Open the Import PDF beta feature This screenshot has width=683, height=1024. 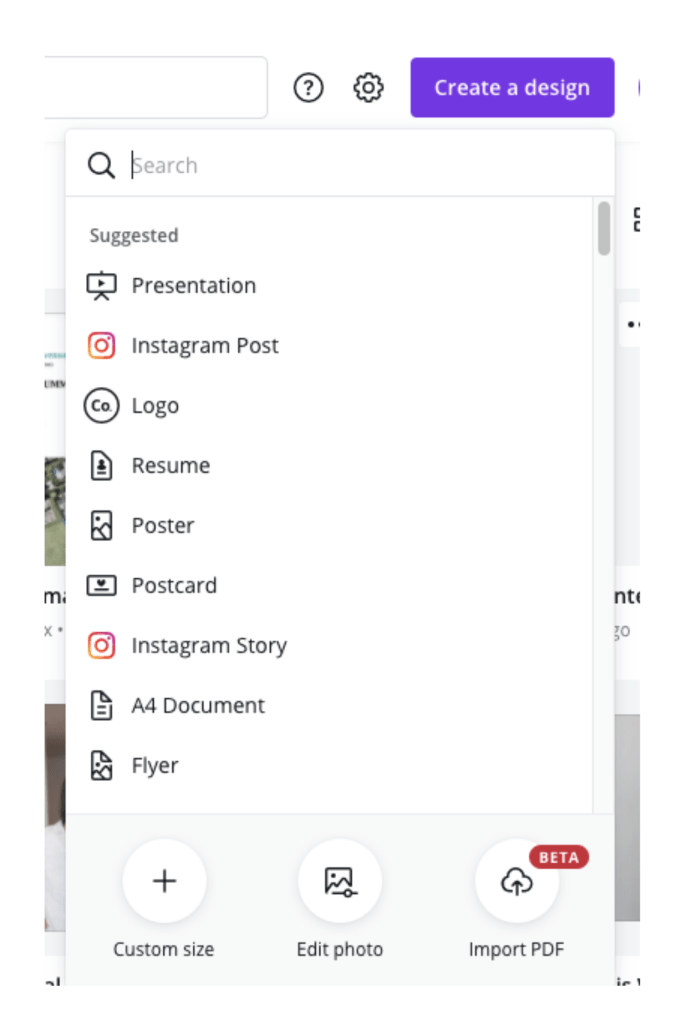coord(516,881)
